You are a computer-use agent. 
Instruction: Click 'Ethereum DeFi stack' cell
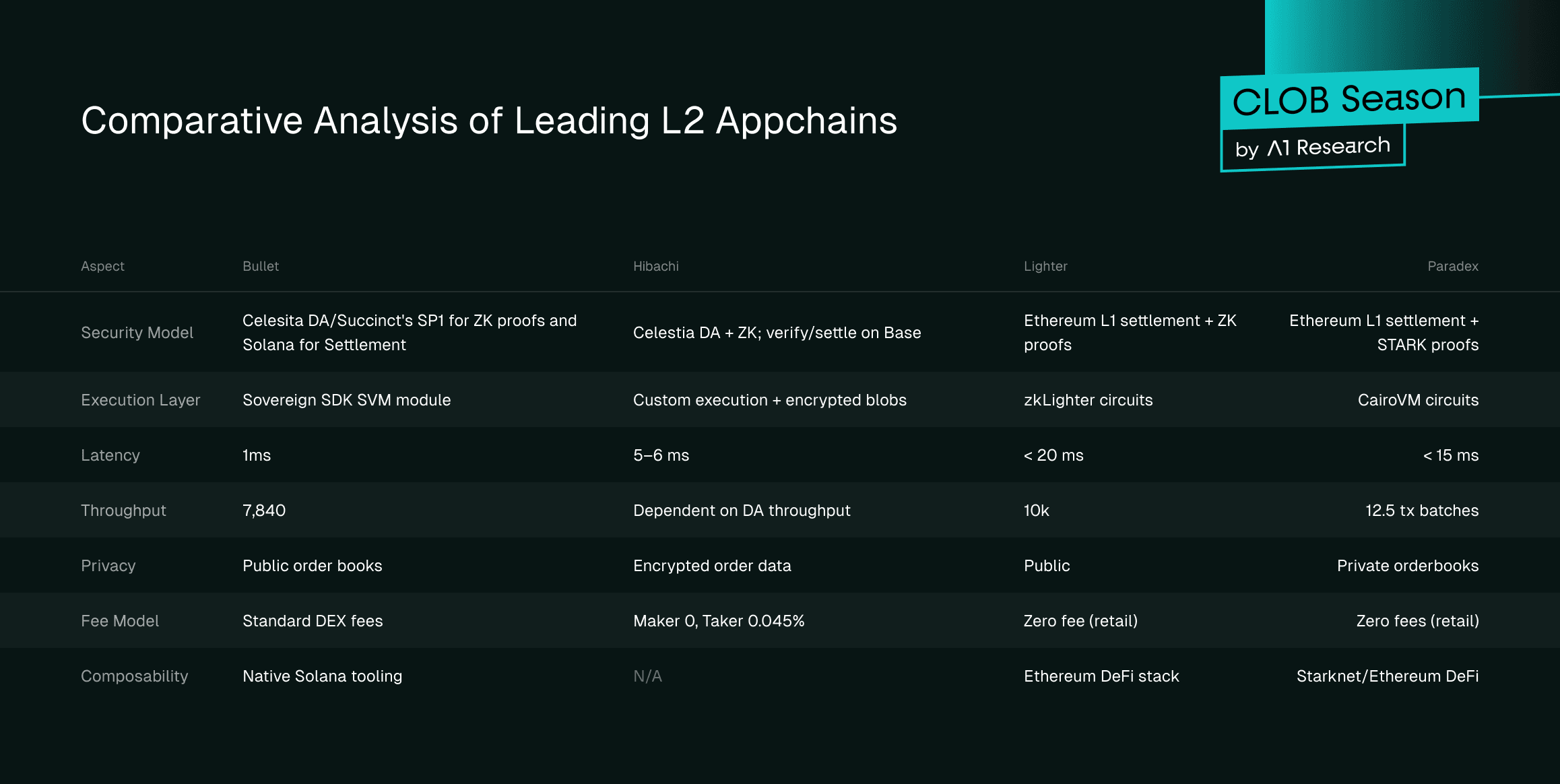[1101, 676]
